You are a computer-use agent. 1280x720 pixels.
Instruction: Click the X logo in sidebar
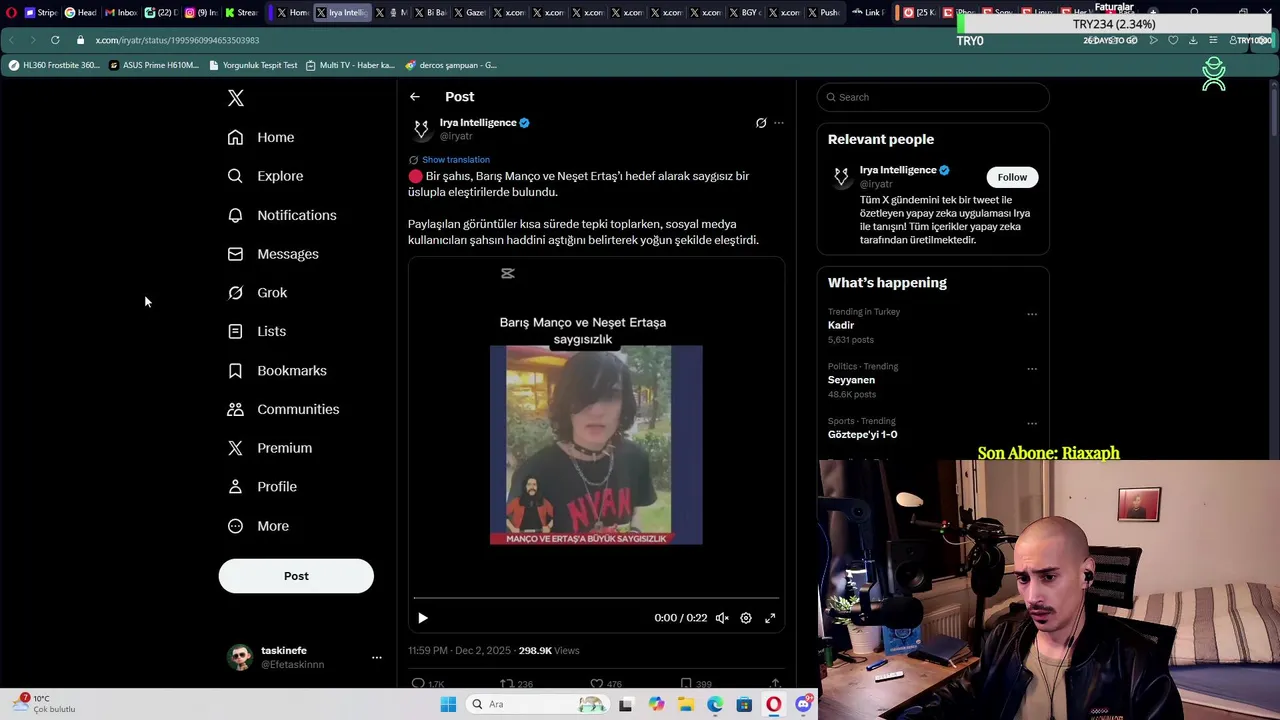[236, 98]
